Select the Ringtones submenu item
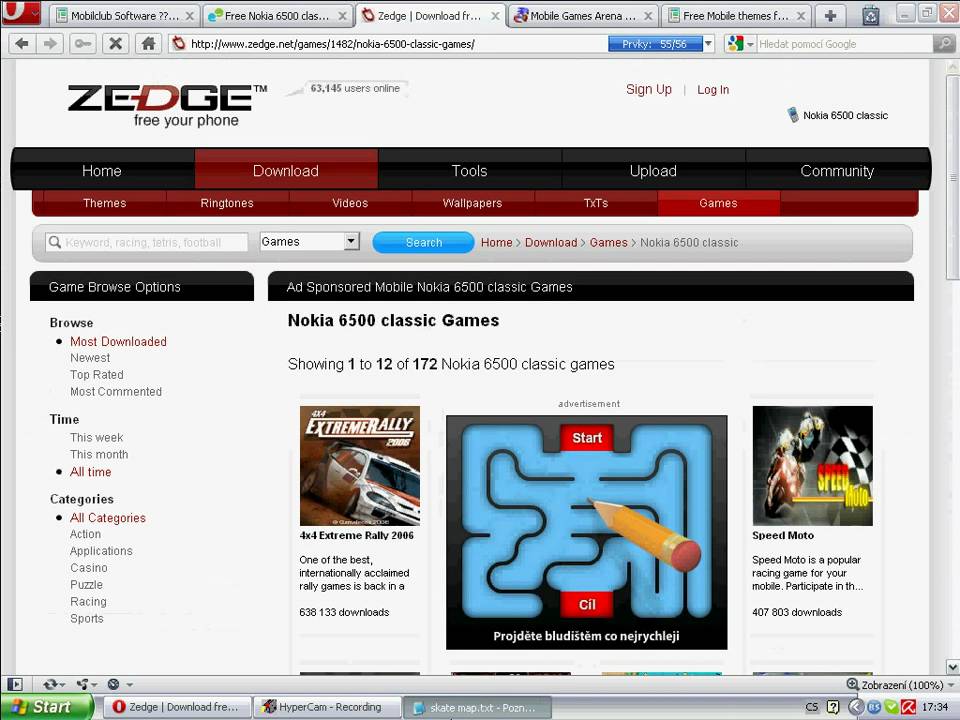This screenshot has width=960, height=720. (x=227, y=203)
